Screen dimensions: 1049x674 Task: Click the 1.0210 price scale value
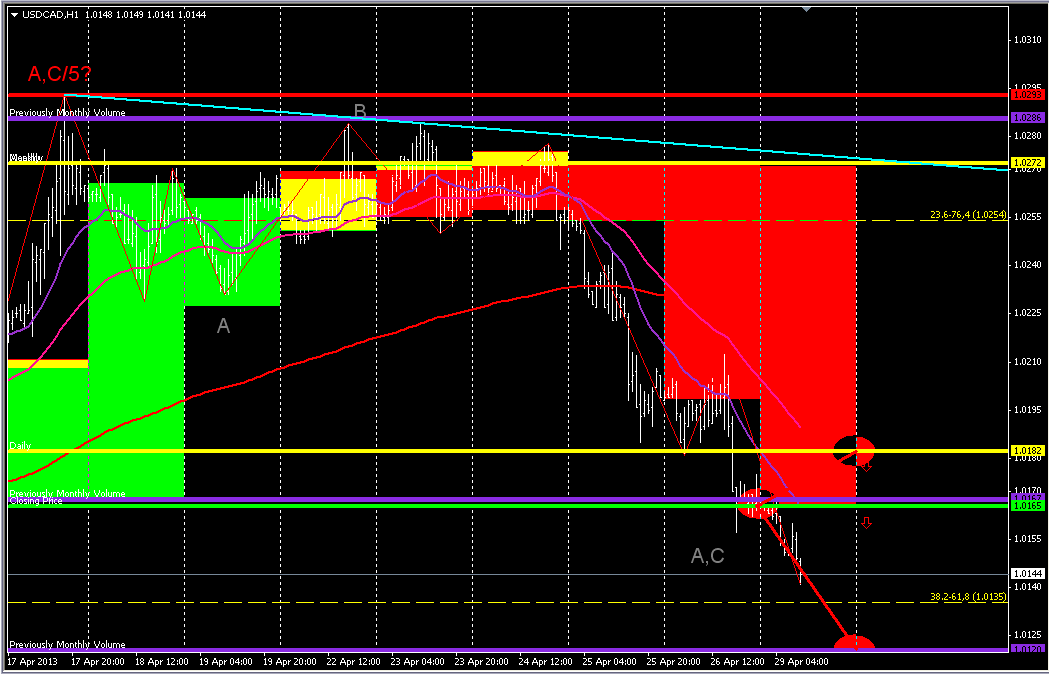click(1026, 361)
